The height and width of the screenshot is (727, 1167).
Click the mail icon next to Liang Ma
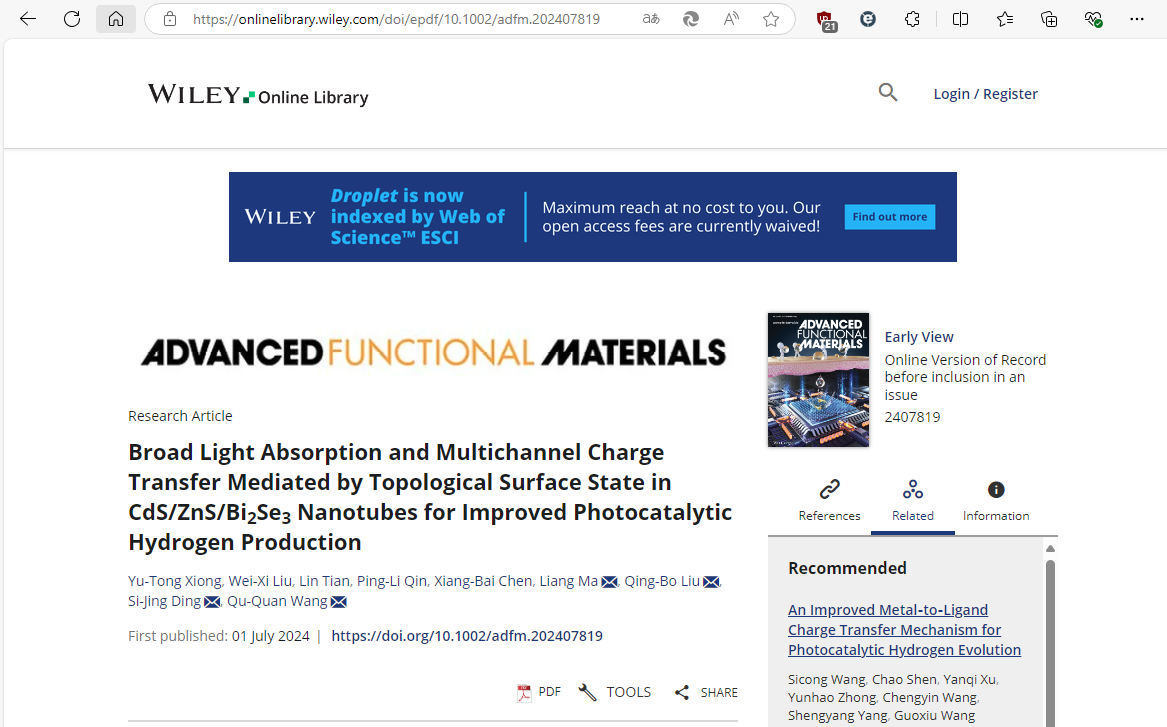click(x=609, y=582)
